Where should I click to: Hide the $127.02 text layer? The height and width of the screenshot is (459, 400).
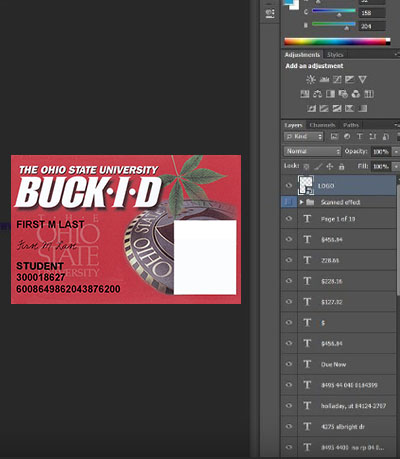tap(289, 302)
